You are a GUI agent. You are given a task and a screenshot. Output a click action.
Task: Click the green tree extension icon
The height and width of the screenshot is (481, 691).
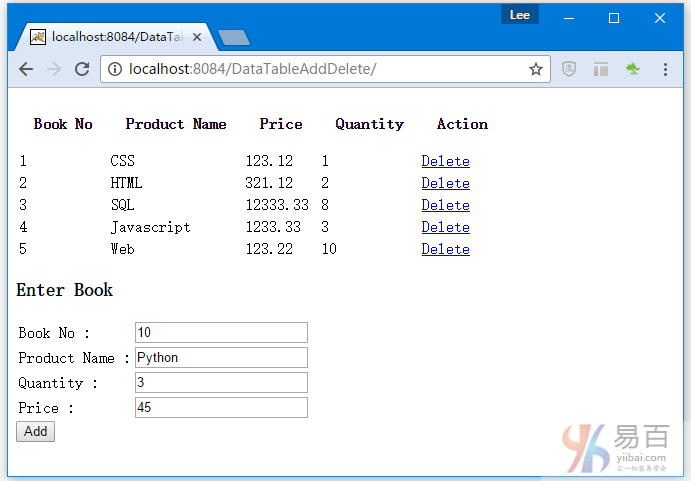[x=632, y=69]
